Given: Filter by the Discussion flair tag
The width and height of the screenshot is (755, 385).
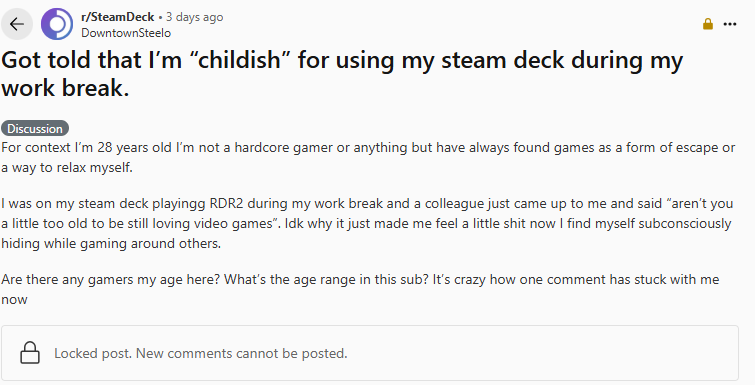Looking at the screenshot, I should click(35, 128).
